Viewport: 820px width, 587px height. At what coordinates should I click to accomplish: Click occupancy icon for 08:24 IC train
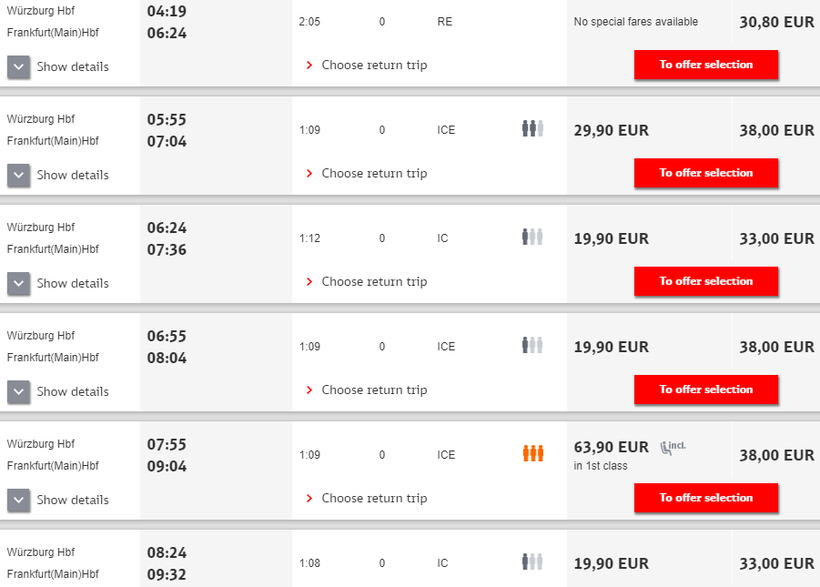click(x=532, y=562)
